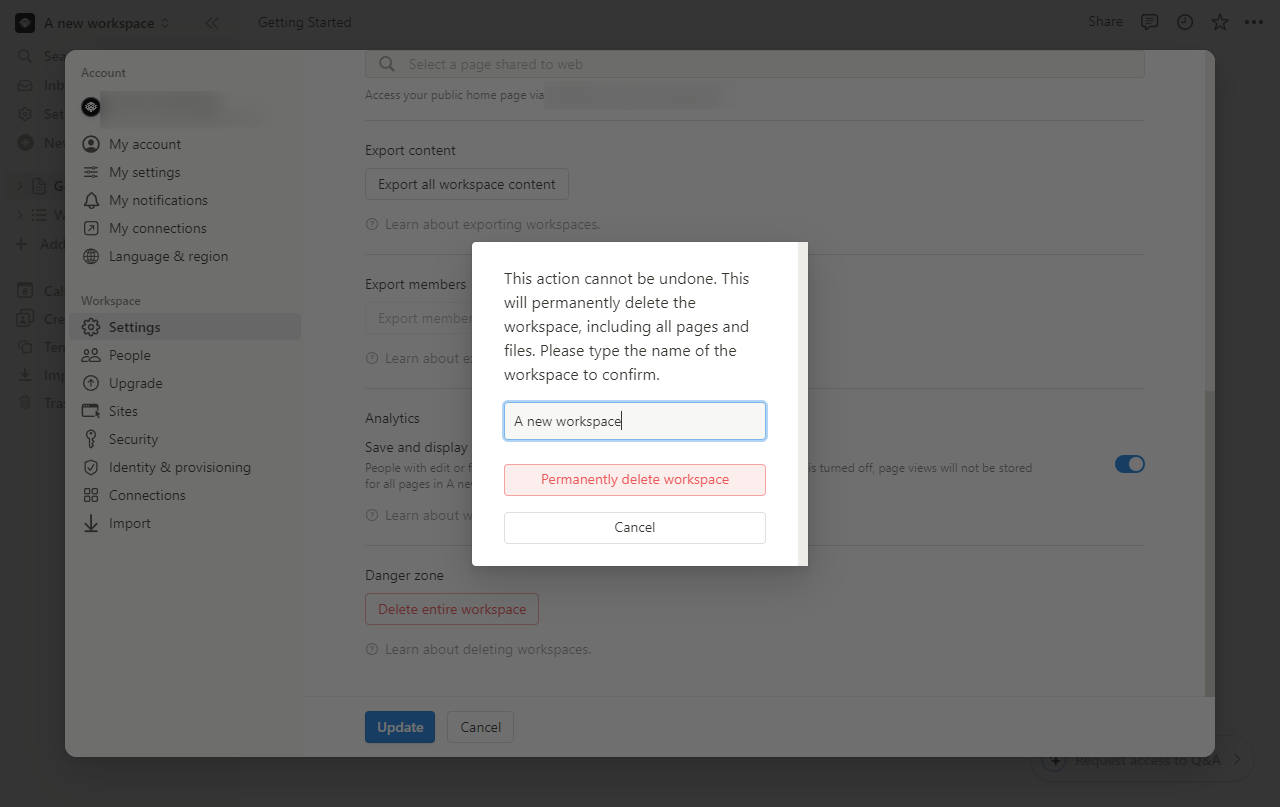Collapse sidebar with double-chevron icon
1280x807 pixels.
click(211, 22)
